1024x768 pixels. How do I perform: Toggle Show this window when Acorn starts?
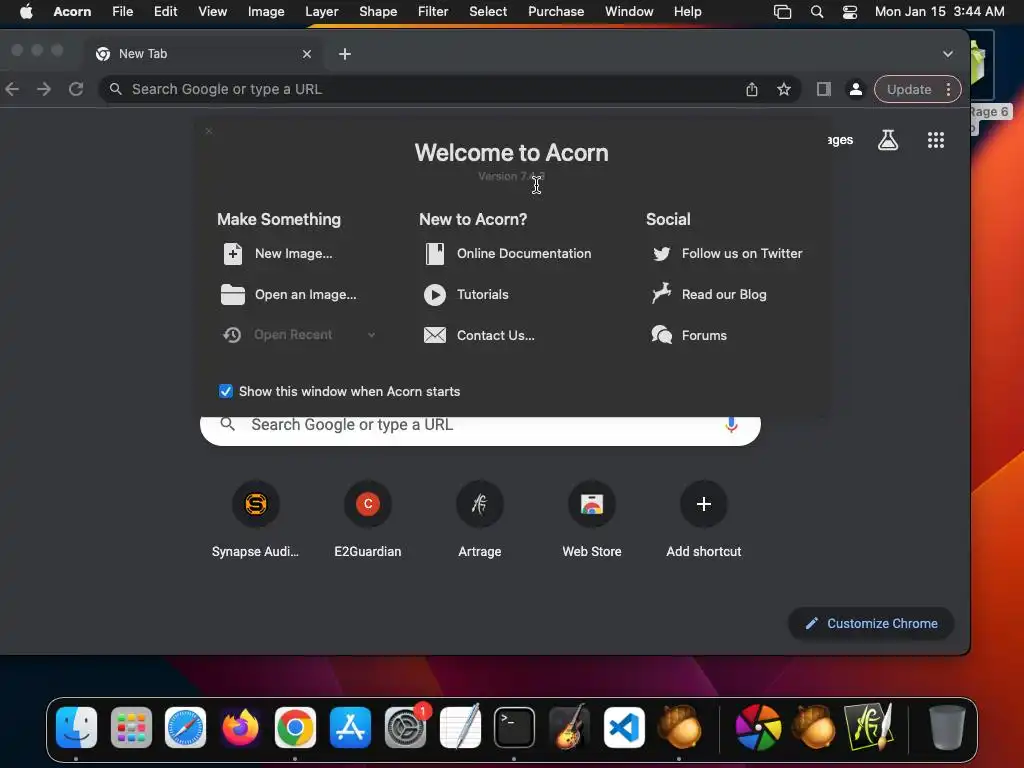click(x=225, y=391)
